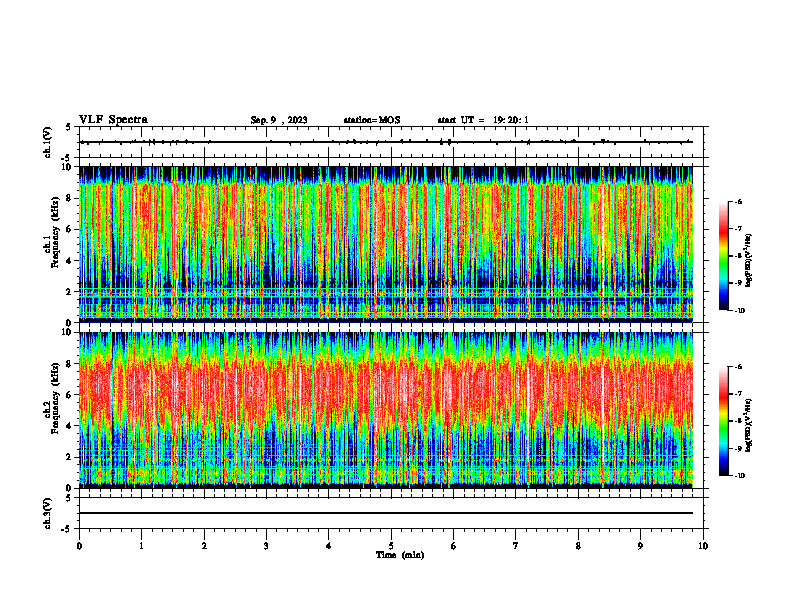This screenshot has width=792, height=612.
Task: Click the "VLF Spectra" plot title
Action: coord(113,120)
